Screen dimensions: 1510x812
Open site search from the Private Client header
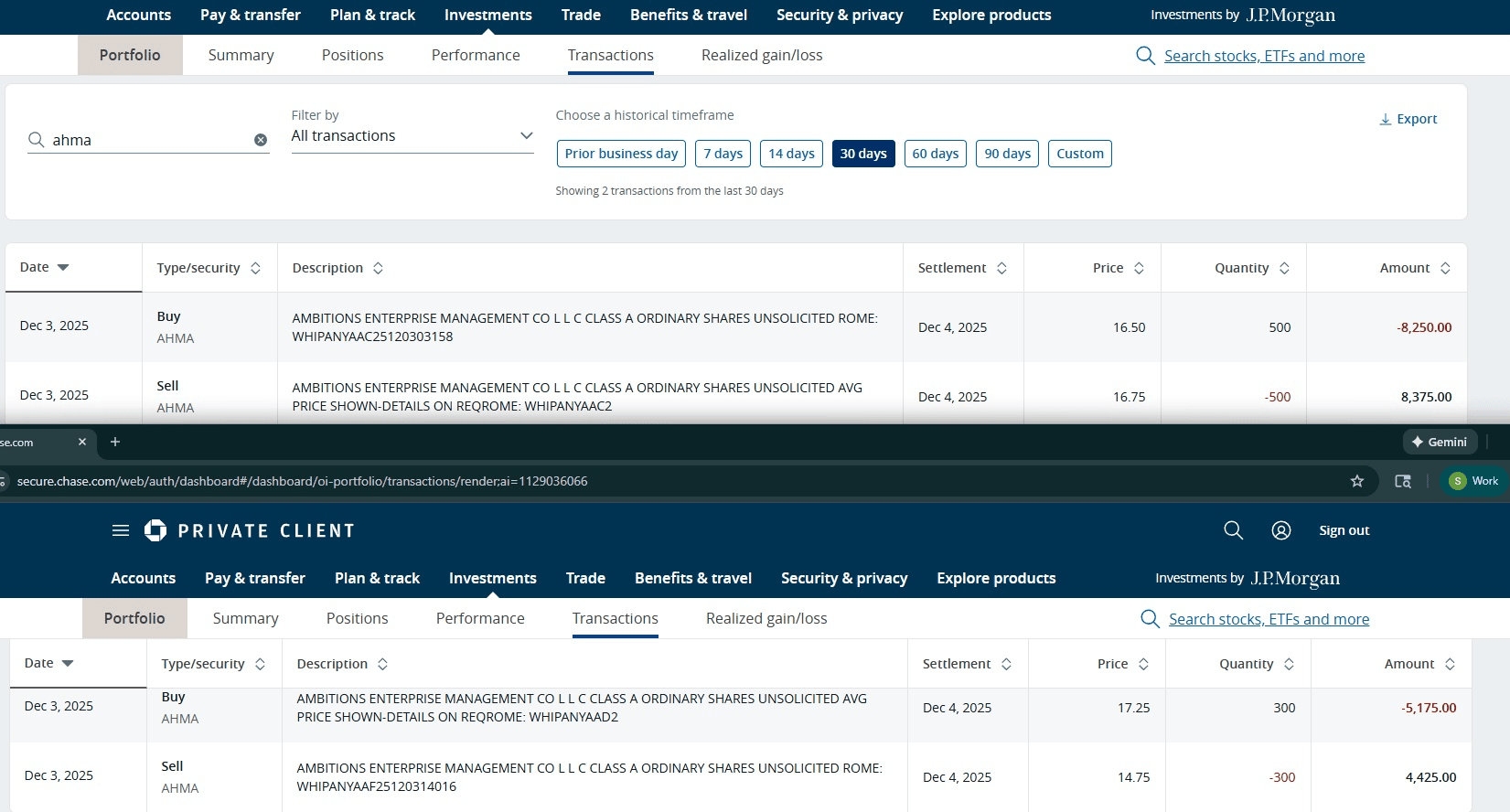click(1233, 530)
